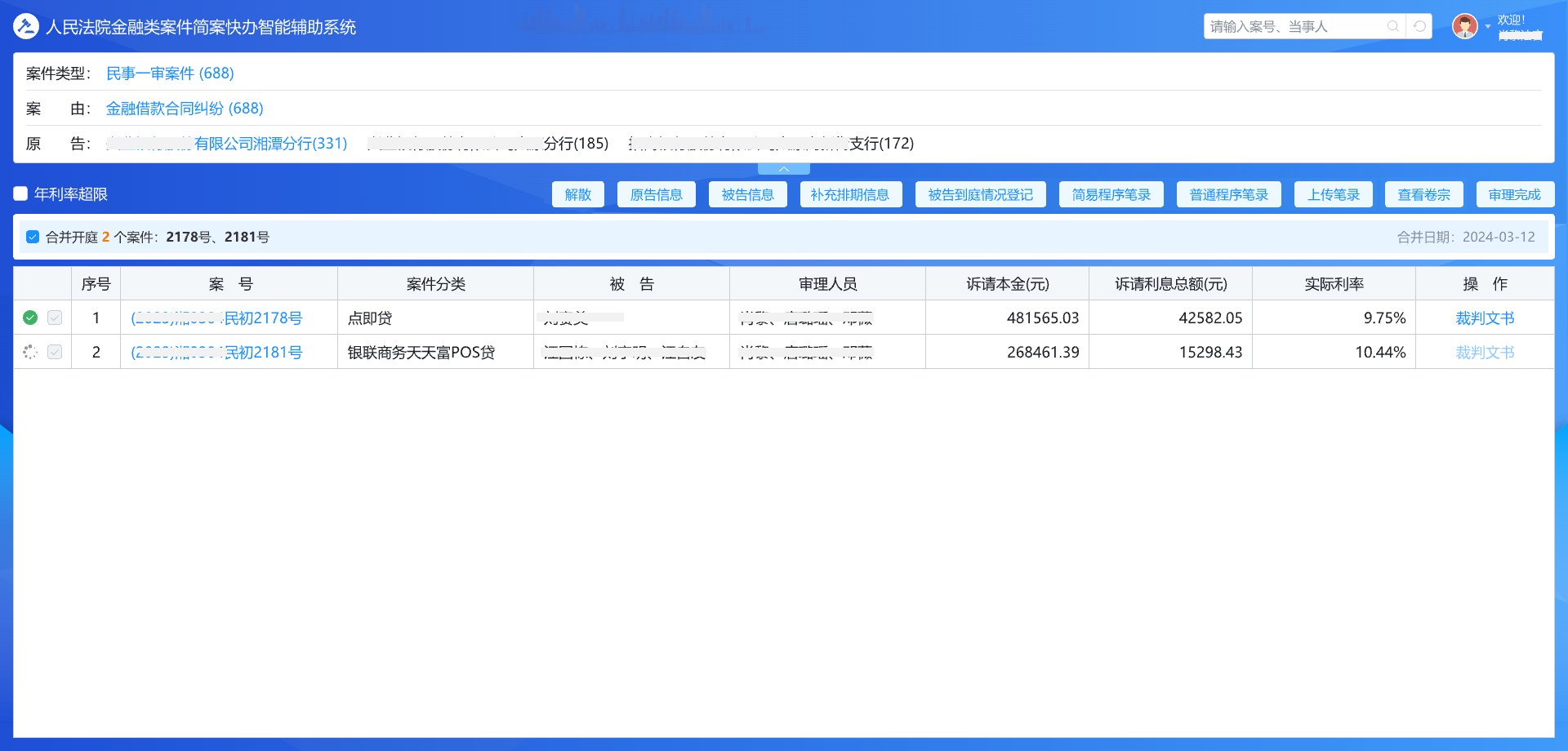Open 被告到庭情况登记
The height and width of the screenshot is (751, 1568).
click(x=980, y=194)
